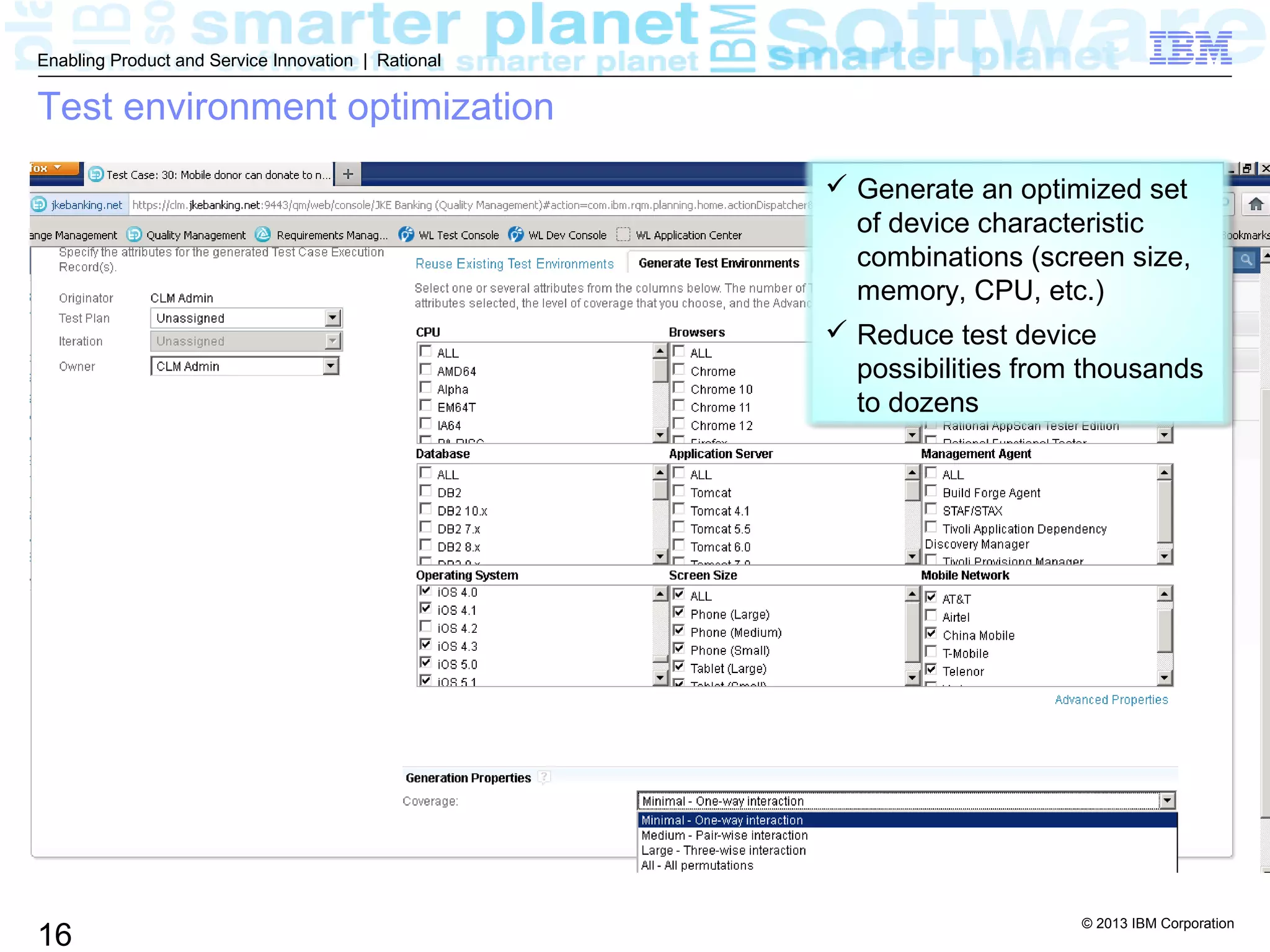
Task: Open the WL Dev Console bookmark icon
Action: [x=516, y=234]
